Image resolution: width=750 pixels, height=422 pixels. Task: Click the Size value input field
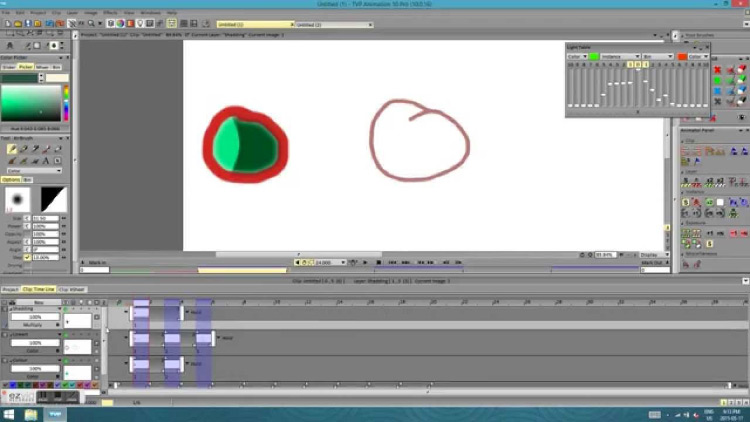point(45,219)
